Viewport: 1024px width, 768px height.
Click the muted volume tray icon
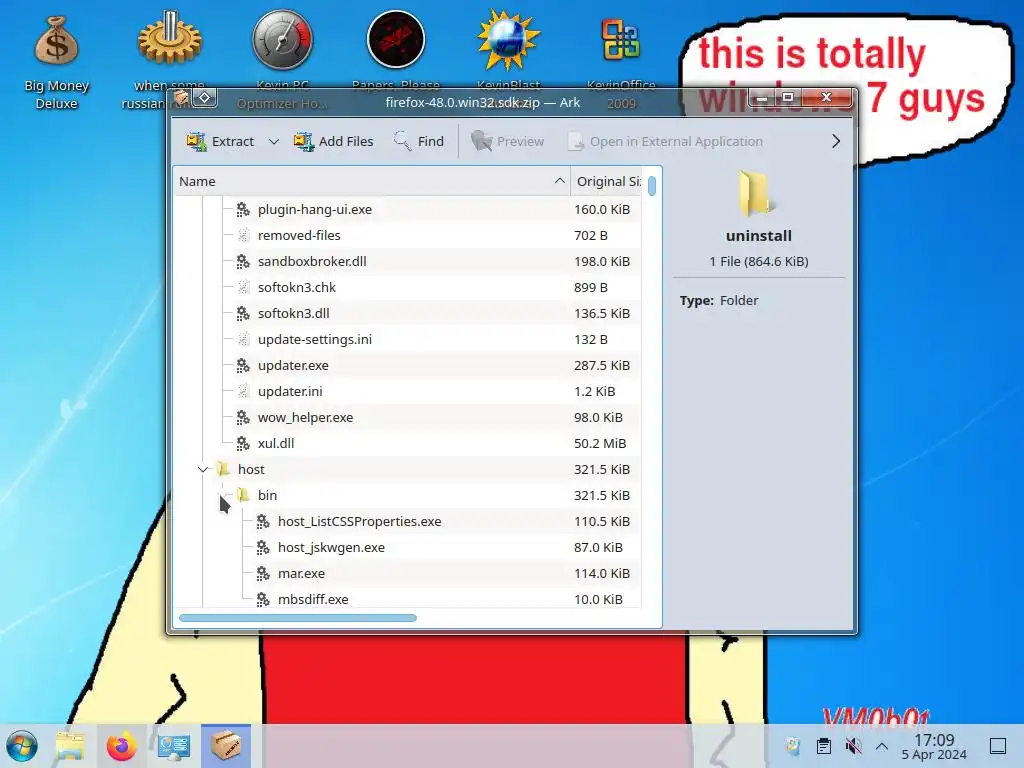[853, 746]
